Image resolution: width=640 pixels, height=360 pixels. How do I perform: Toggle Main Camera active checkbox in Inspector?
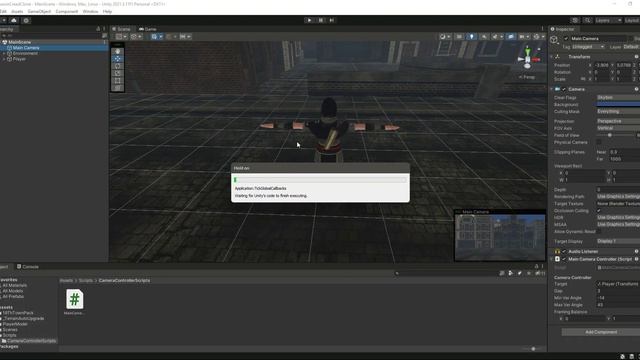click(566, 38)
